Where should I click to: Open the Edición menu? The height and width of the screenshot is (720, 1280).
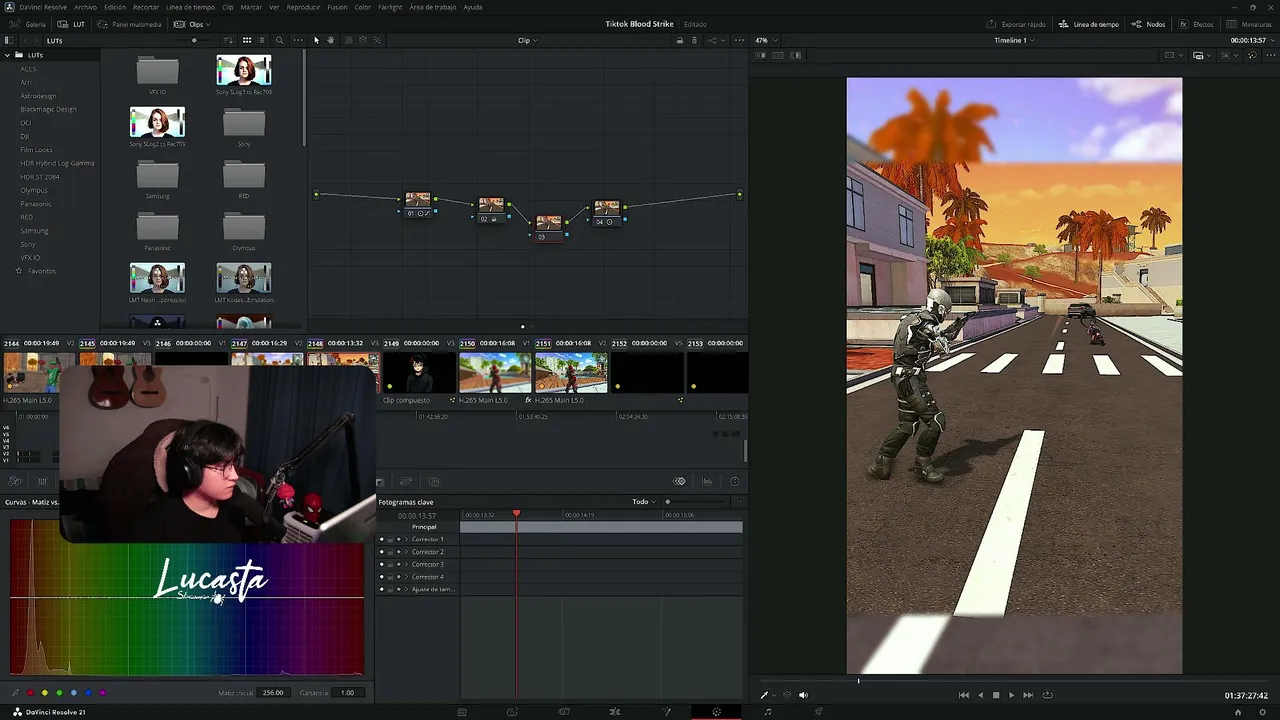[115, 7]
